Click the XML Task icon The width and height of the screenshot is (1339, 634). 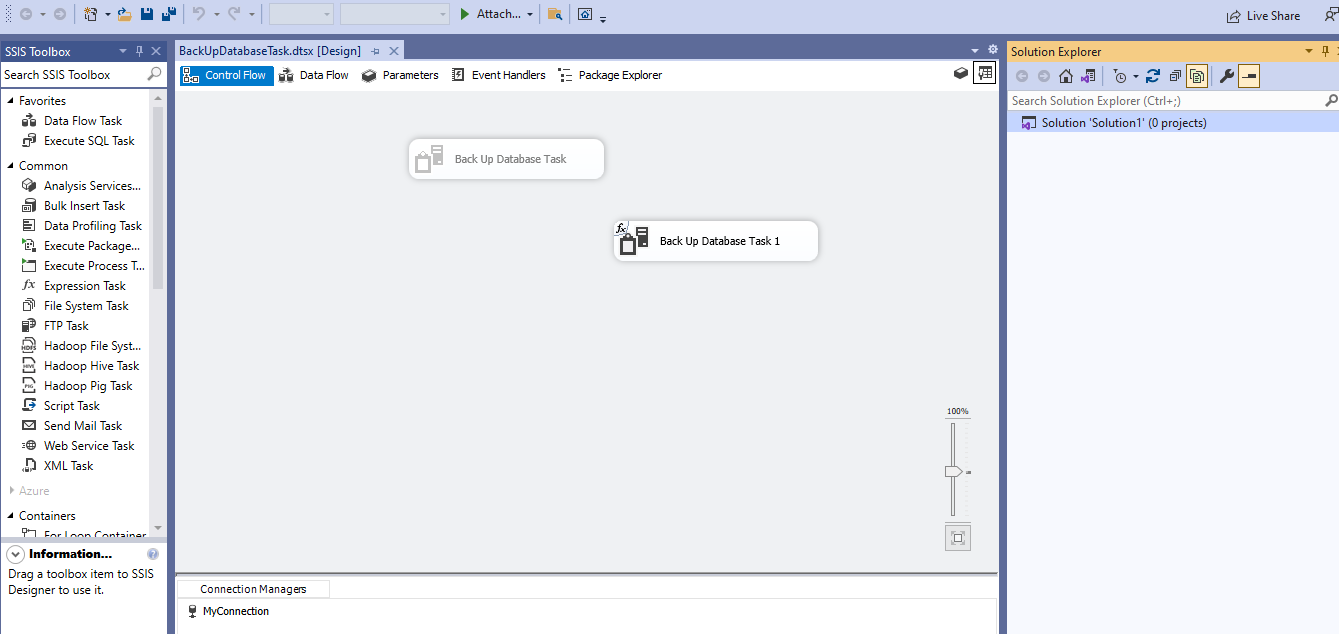(29, 466)
